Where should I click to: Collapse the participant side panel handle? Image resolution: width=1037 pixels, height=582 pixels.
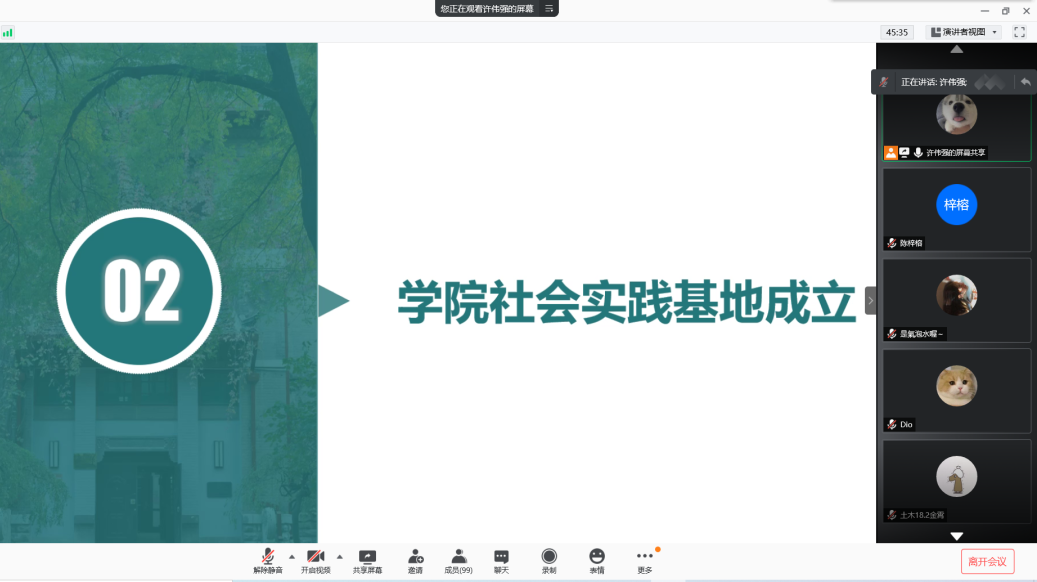click(870, 300)
